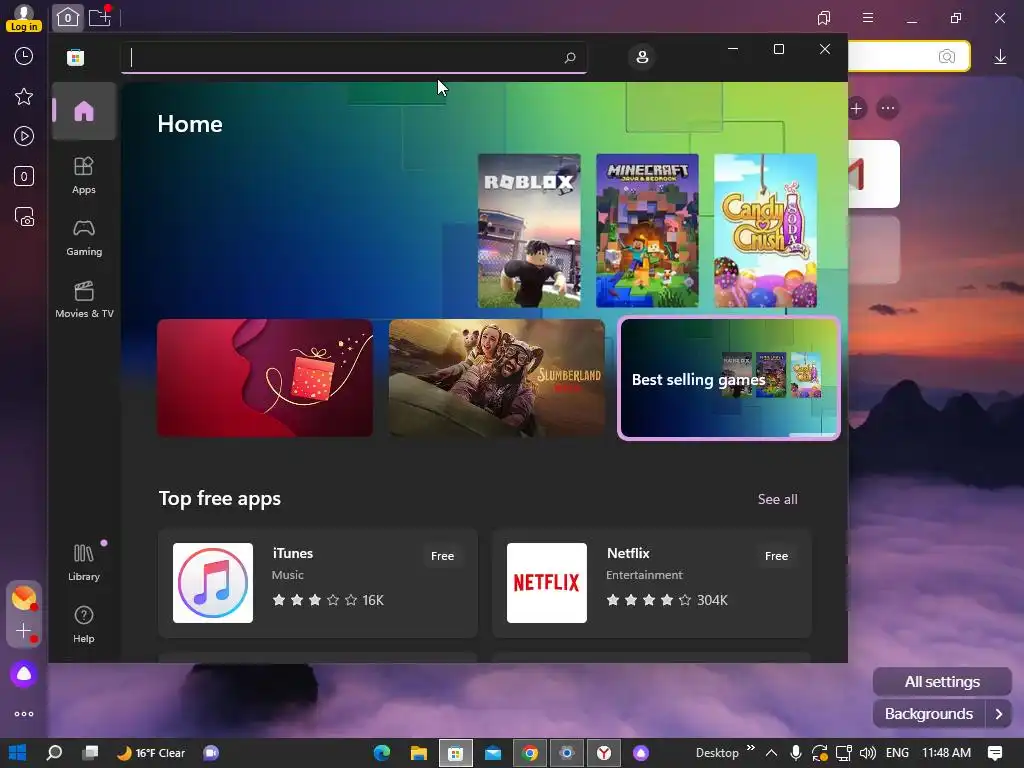Open the notification center icon
The width and height of the screenshot is (1024, 768).
click(995, 753)
